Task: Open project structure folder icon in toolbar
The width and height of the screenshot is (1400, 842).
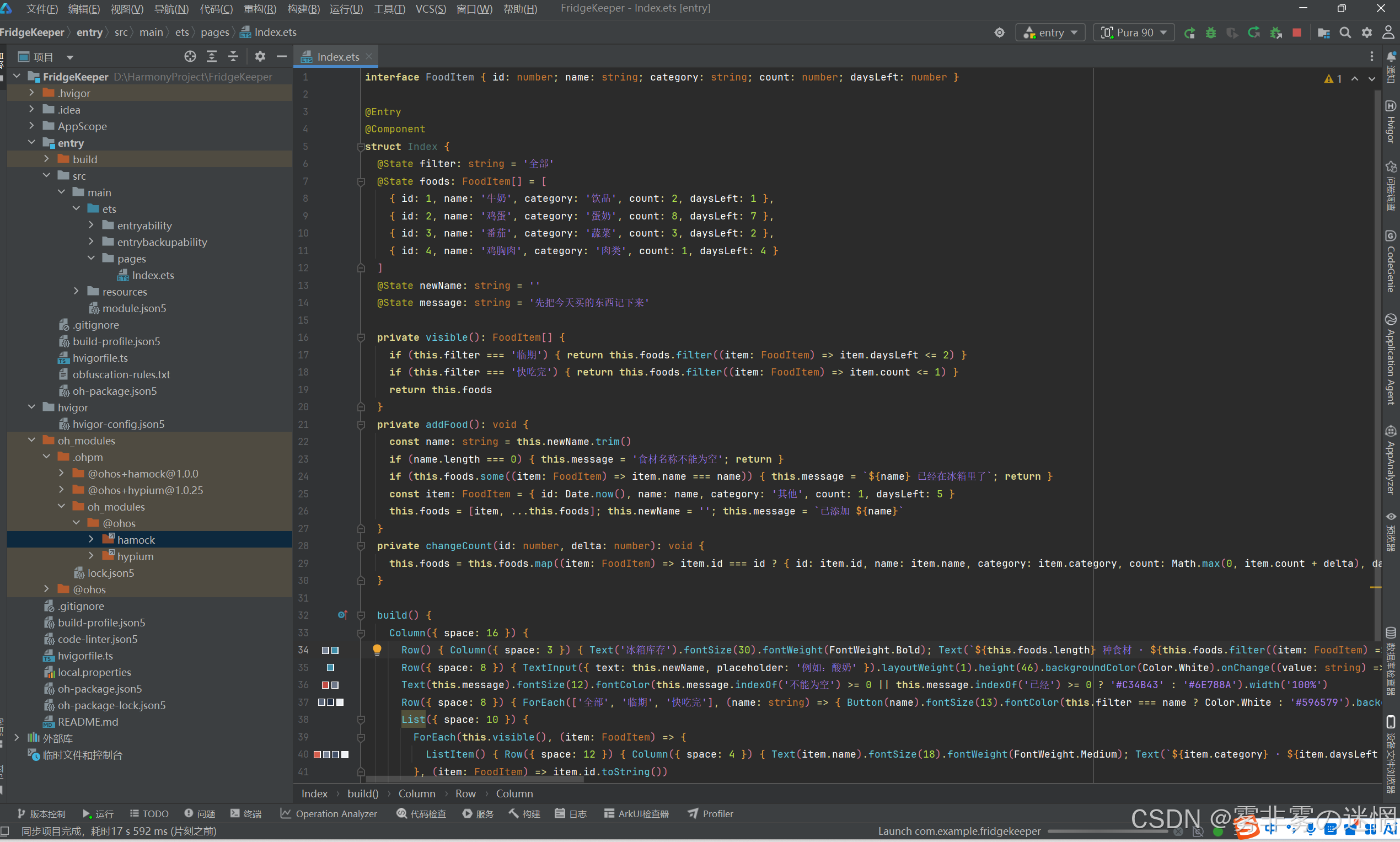Action: tap(1323, 33)
